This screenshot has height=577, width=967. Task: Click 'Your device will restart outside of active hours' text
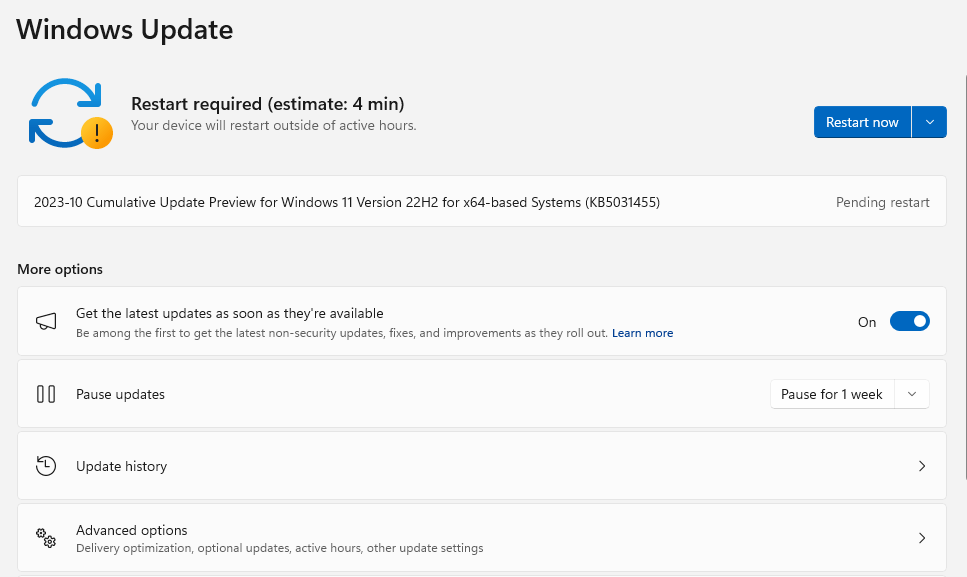click(x=274, y=125)
